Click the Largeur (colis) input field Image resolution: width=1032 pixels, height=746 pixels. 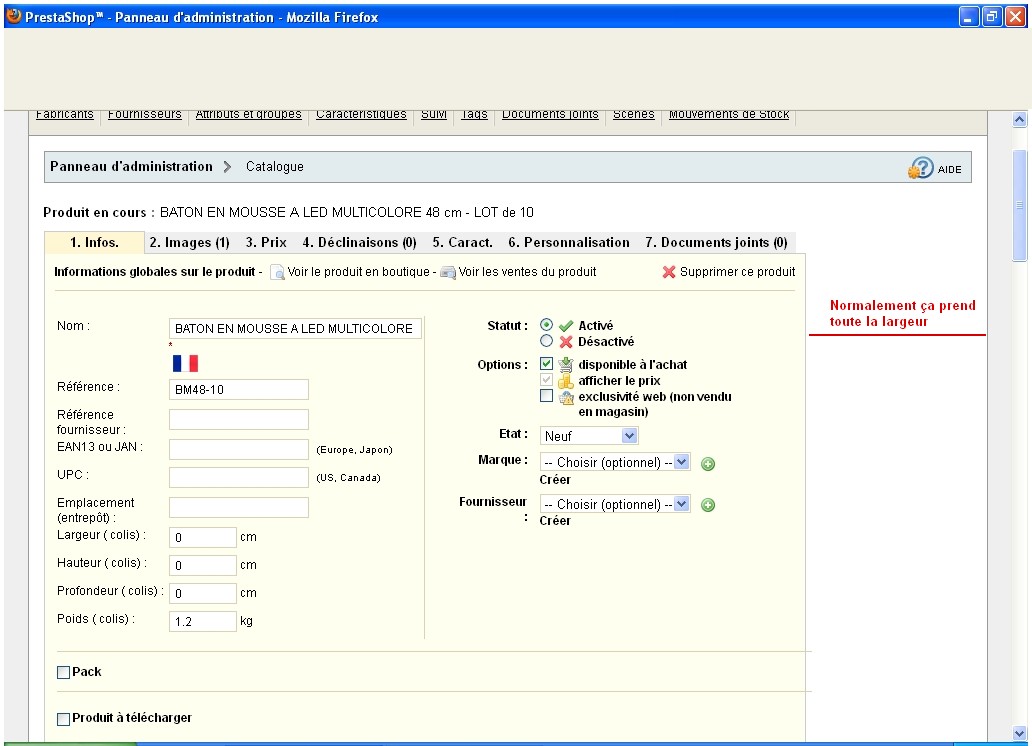point(202,537)
